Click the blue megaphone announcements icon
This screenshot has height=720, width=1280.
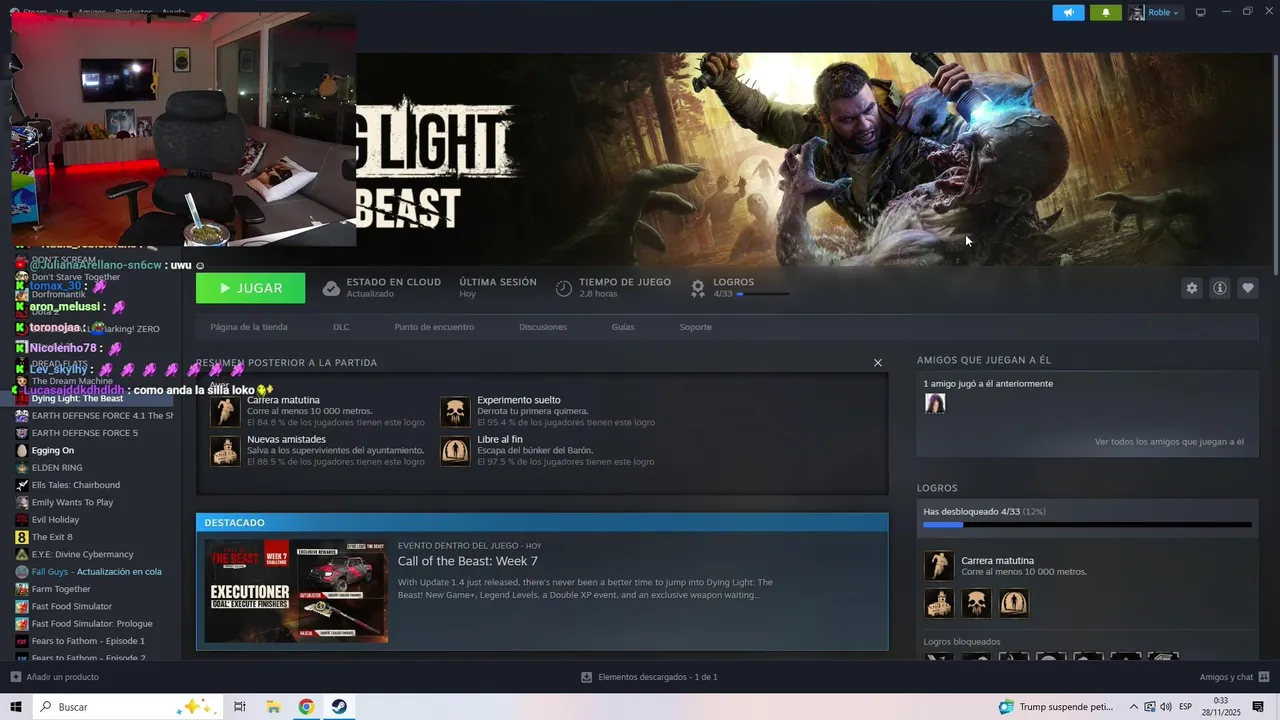pyautogui.click(x=1068, y=12)
